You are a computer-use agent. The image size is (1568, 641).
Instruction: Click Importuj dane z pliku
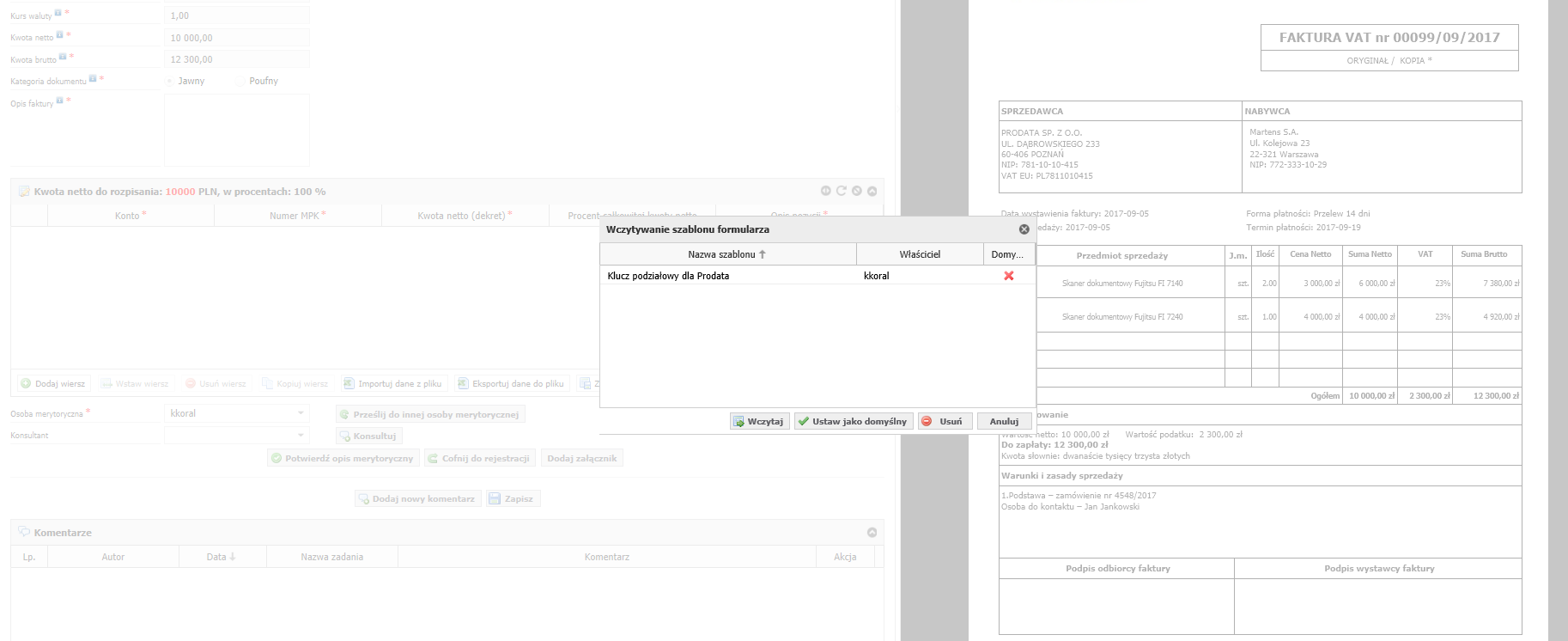click(392, 384)
